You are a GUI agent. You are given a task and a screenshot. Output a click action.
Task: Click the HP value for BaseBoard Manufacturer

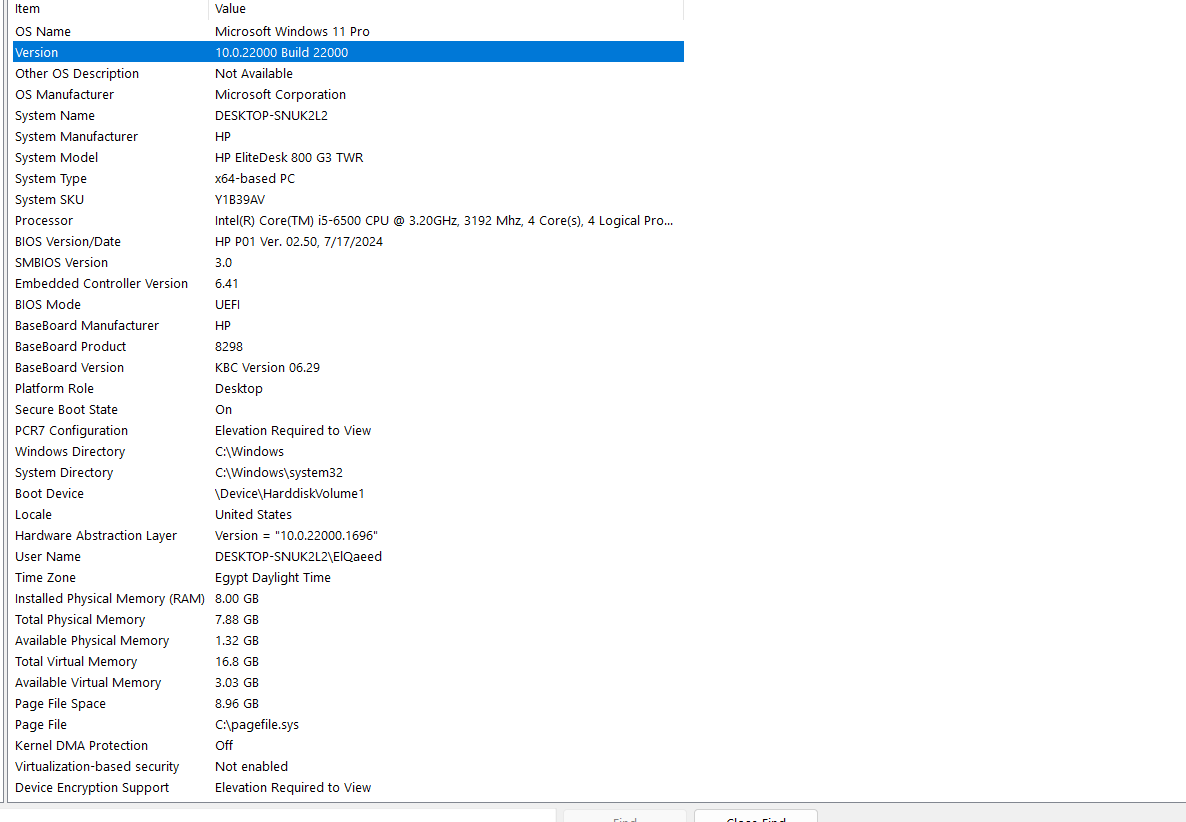pos(222,327)
